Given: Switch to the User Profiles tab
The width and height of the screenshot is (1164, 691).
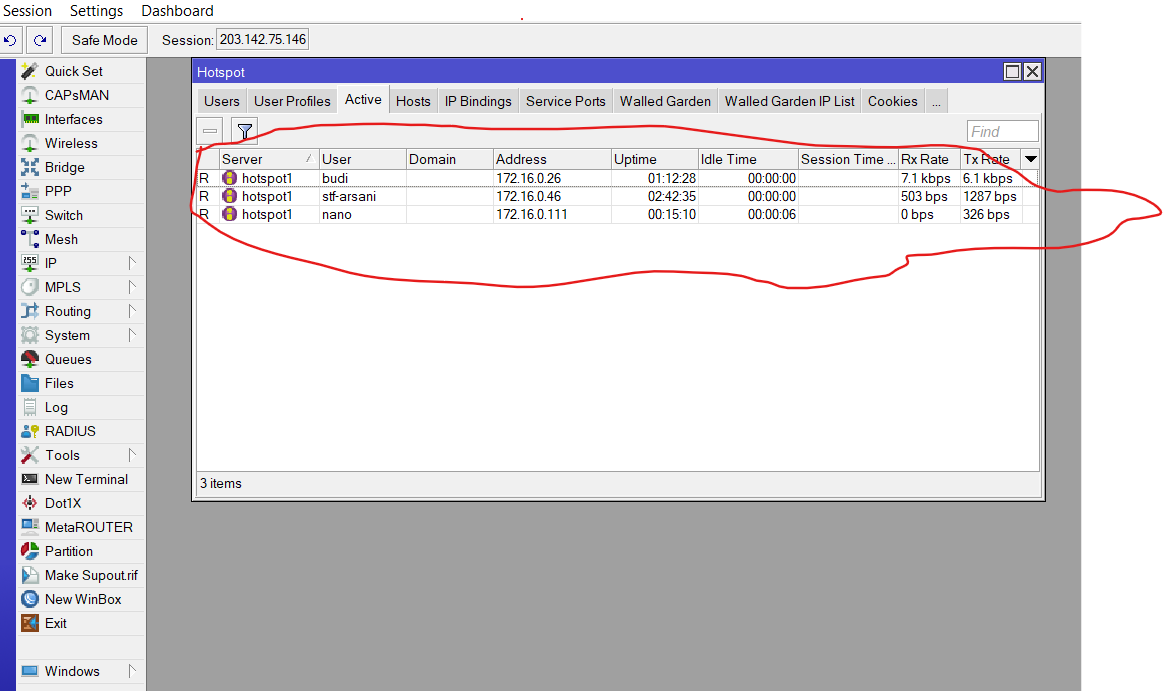Looking at the screenshot, I should tap(292, 102).
